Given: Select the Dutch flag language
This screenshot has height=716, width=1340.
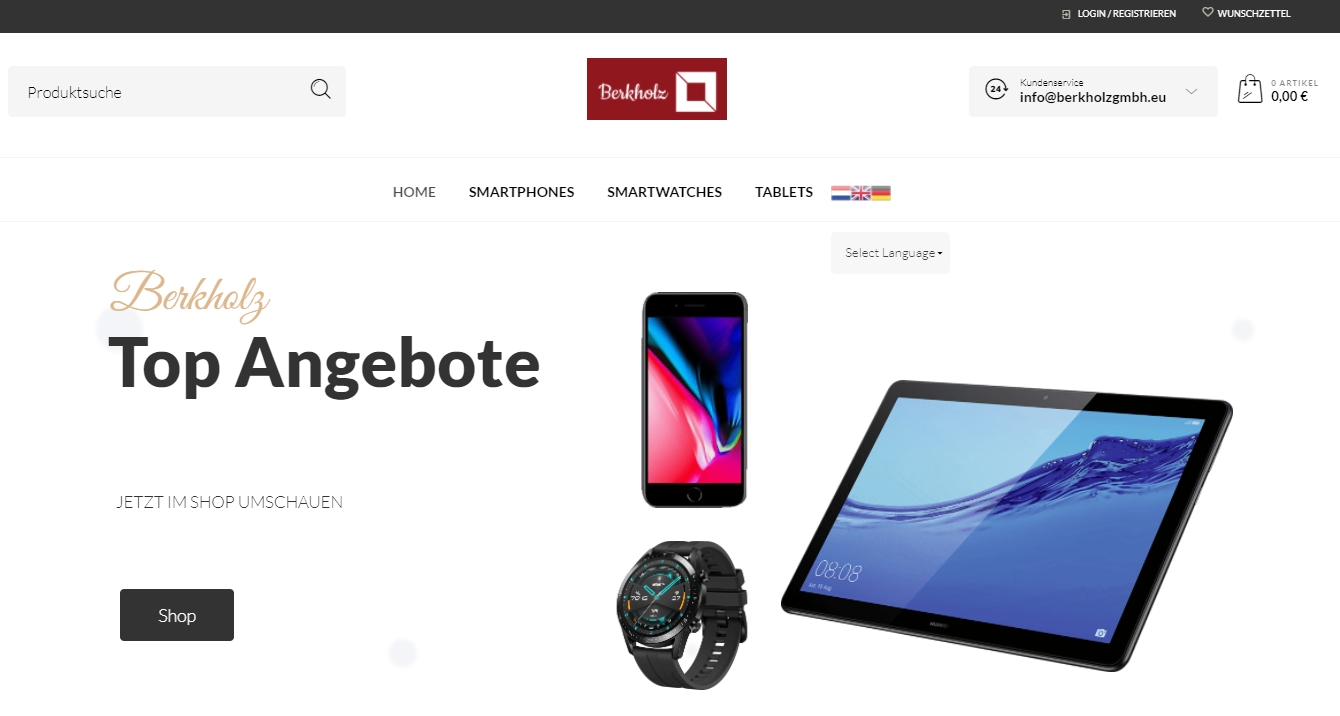Looking at the screenshot, I should [x=841, y=193].
